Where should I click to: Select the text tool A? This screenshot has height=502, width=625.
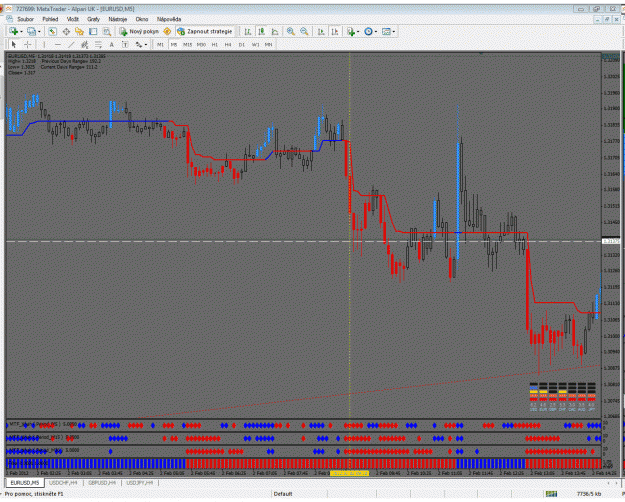(112, 45)
